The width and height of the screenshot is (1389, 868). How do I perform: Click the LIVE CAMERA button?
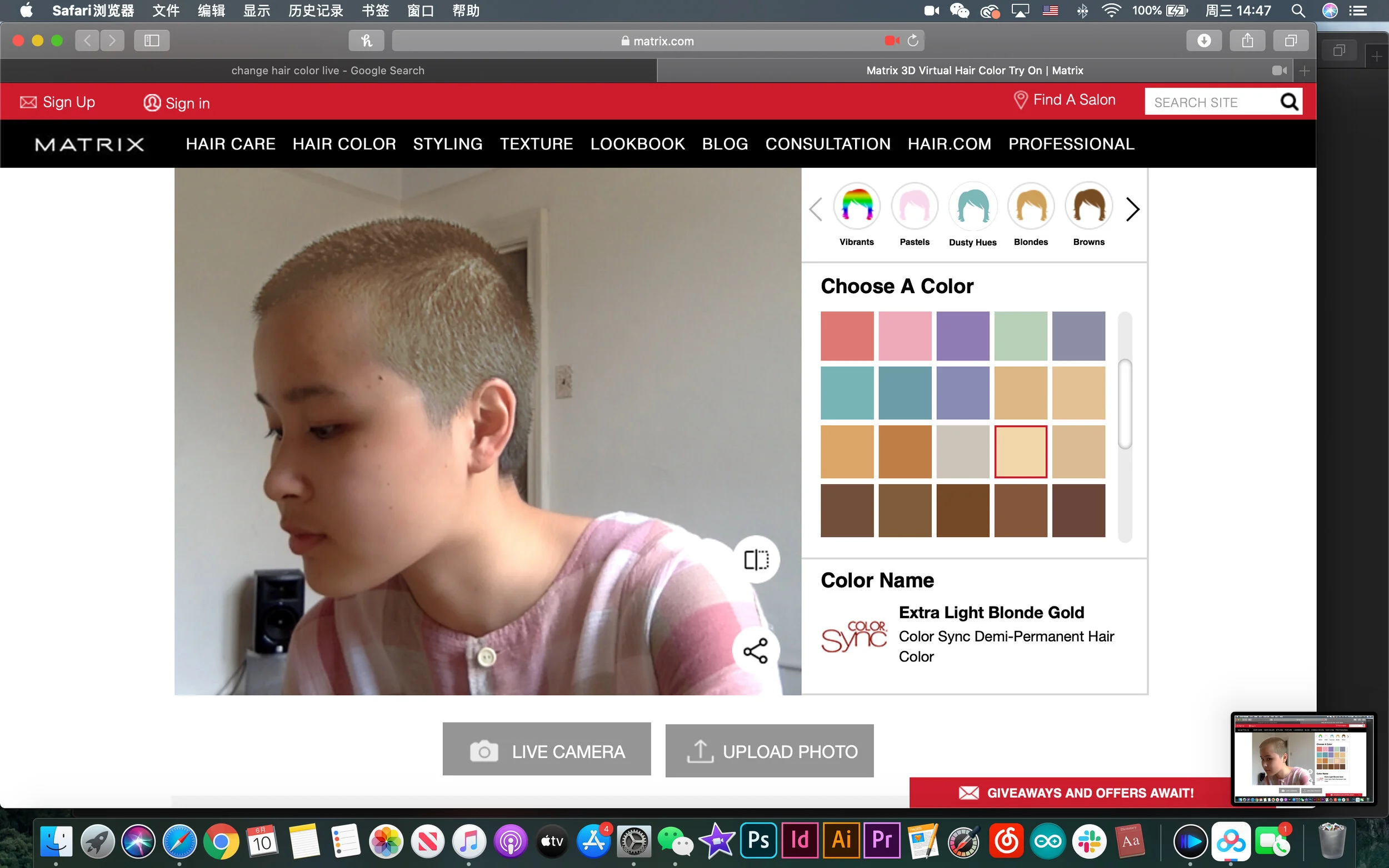tap(546, 749)
